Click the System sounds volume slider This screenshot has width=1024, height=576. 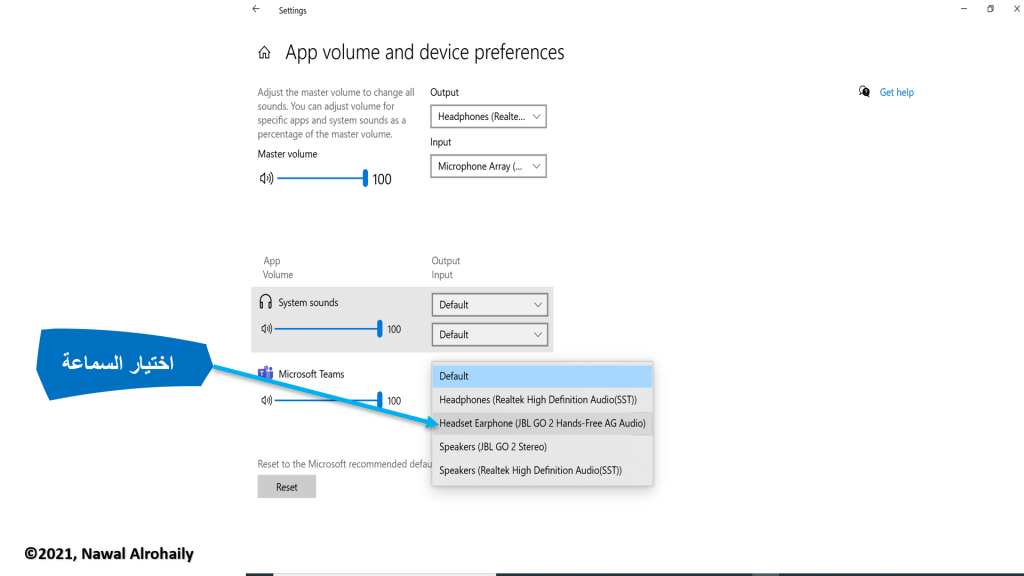(x=328, y=328)
